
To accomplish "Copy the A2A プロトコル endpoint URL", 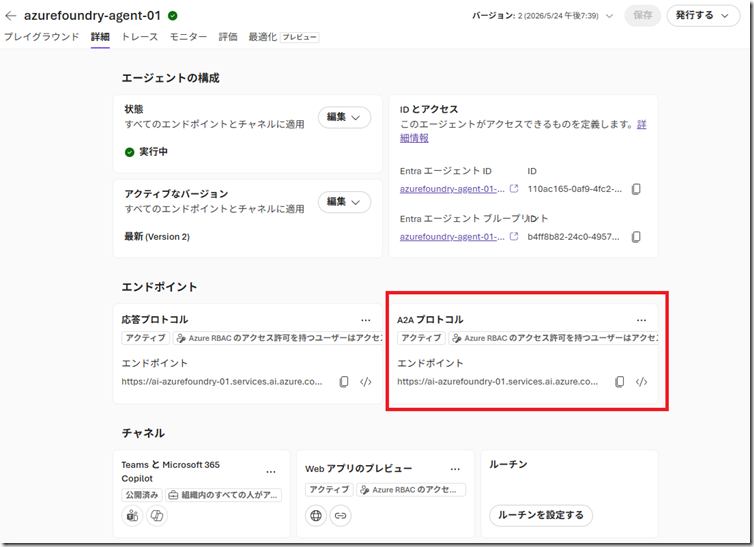I will pyautogui.click(x=619, y=382).
